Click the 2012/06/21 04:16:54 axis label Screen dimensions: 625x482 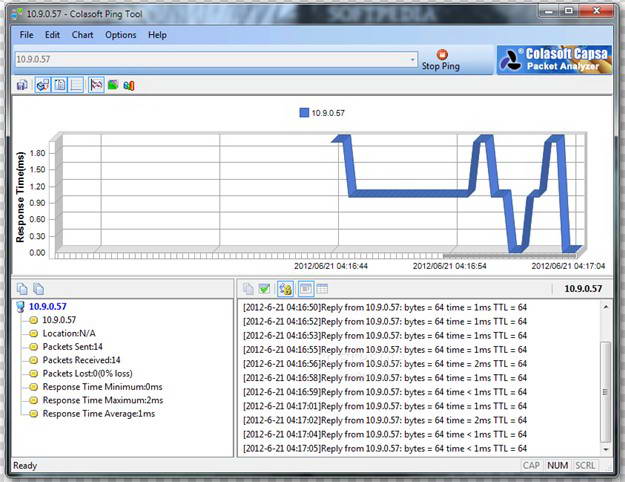pyautogui.click(x=450, y=266)
